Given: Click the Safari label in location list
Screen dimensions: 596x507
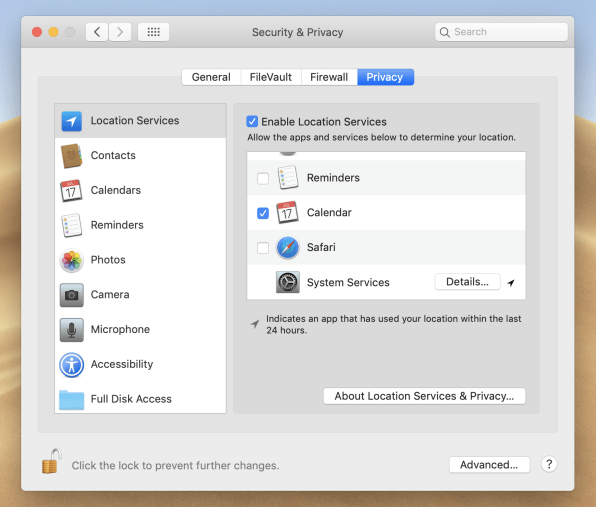Looking at the screenshot, I should pyautogui.click(x=321, y=247).
